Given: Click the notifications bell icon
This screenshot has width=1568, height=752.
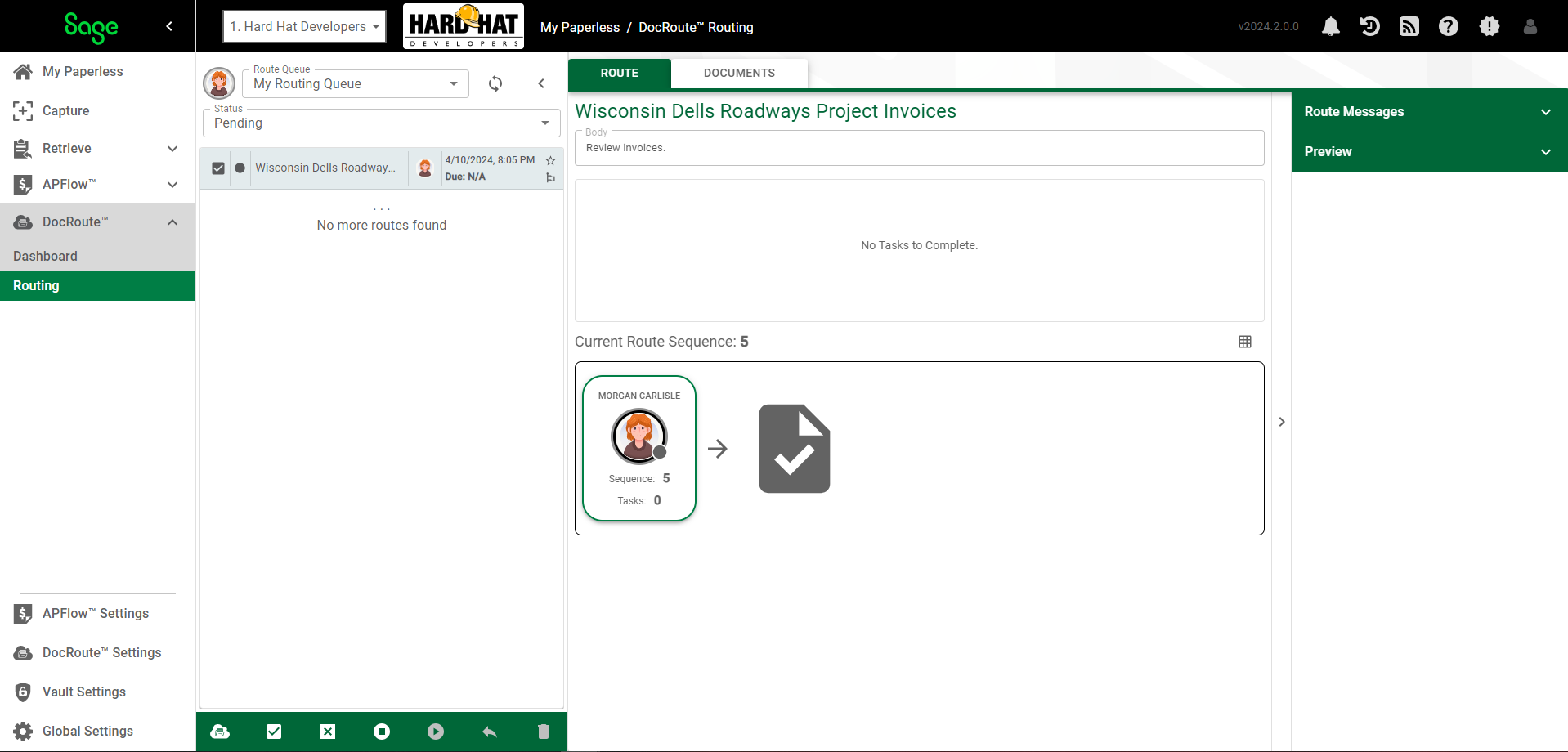Looking at the screenshot, I should point(1330,26).
